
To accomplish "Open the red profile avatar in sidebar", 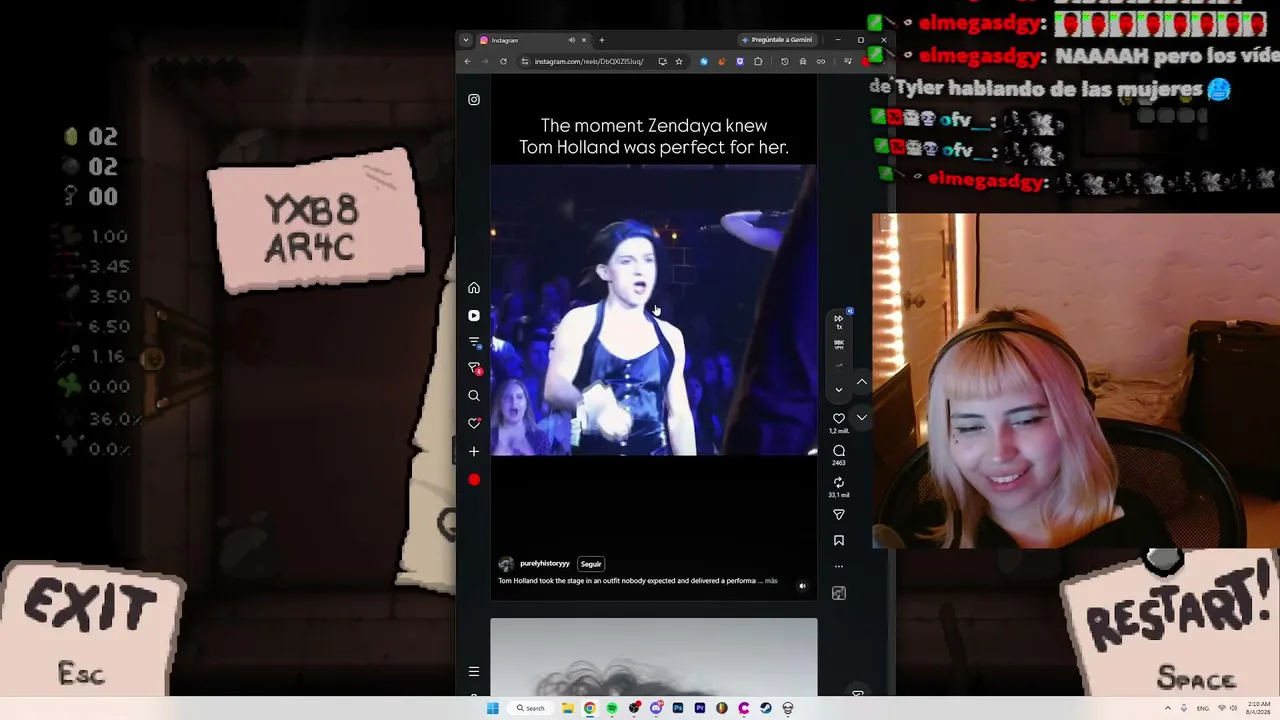I will coord(474,480).
